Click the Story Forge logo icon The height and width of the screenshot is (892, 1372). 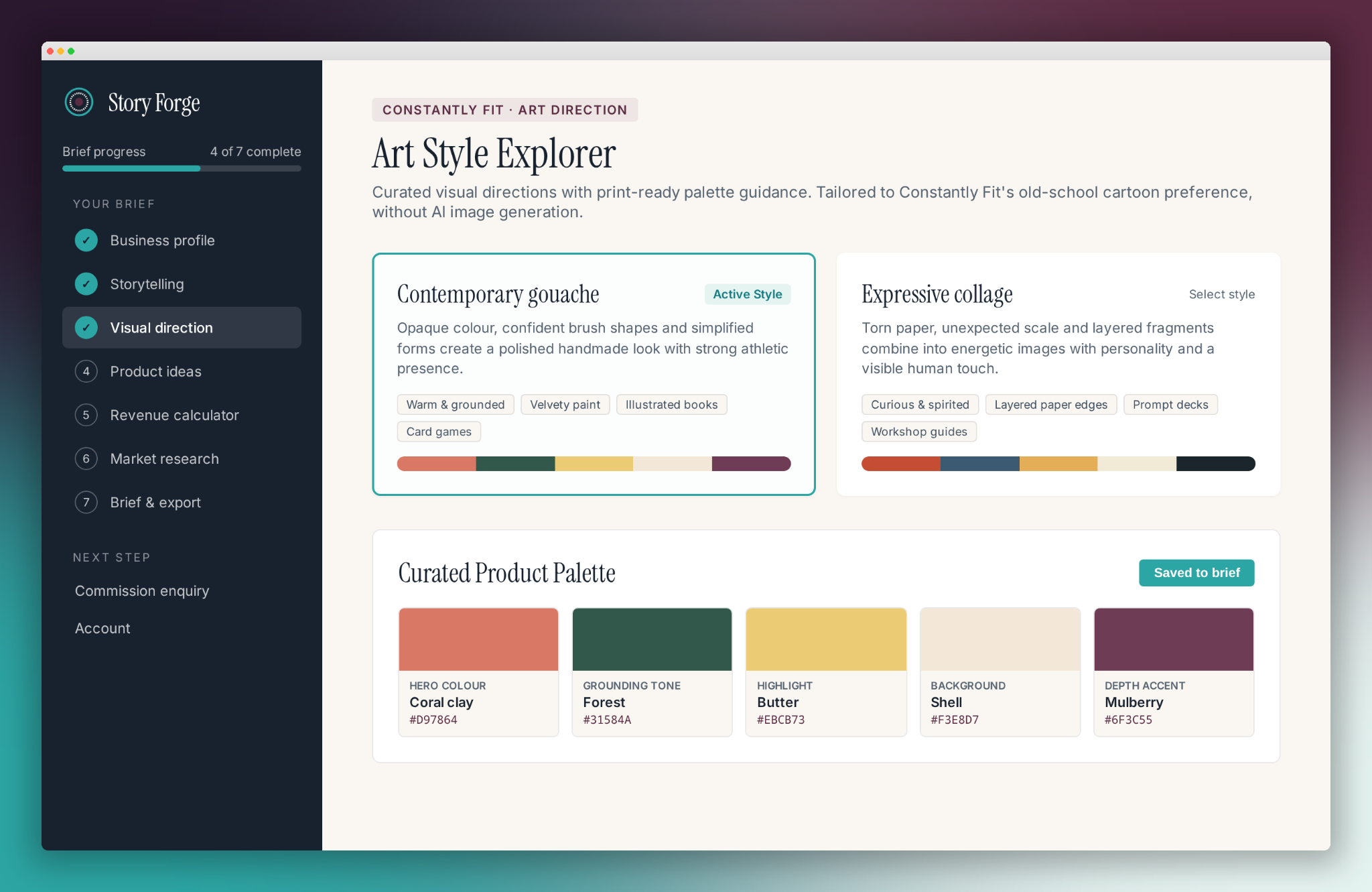coord(79,102)
